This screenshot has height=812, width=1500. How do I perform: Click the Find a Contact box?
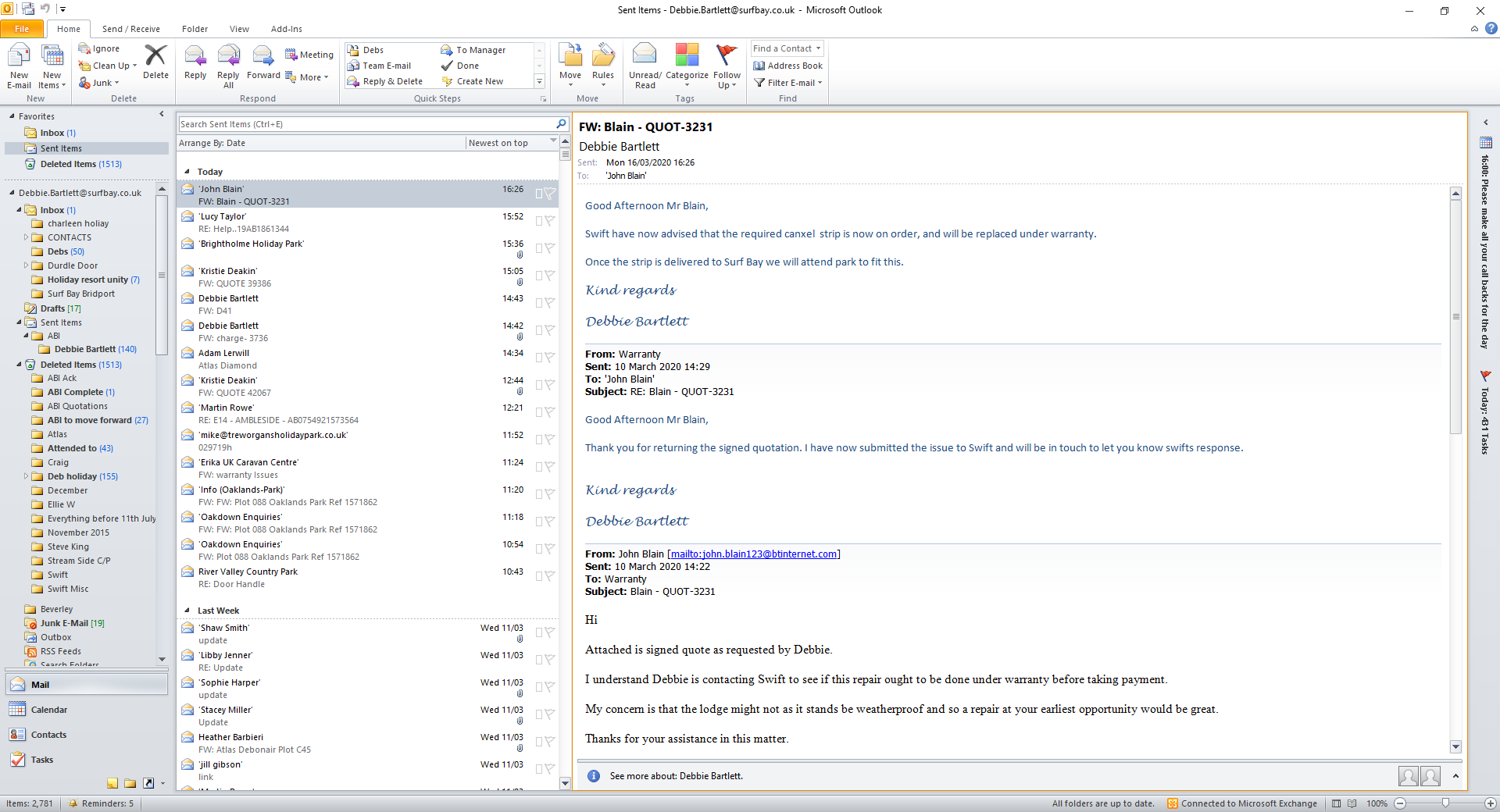click(x=787, y=48)
